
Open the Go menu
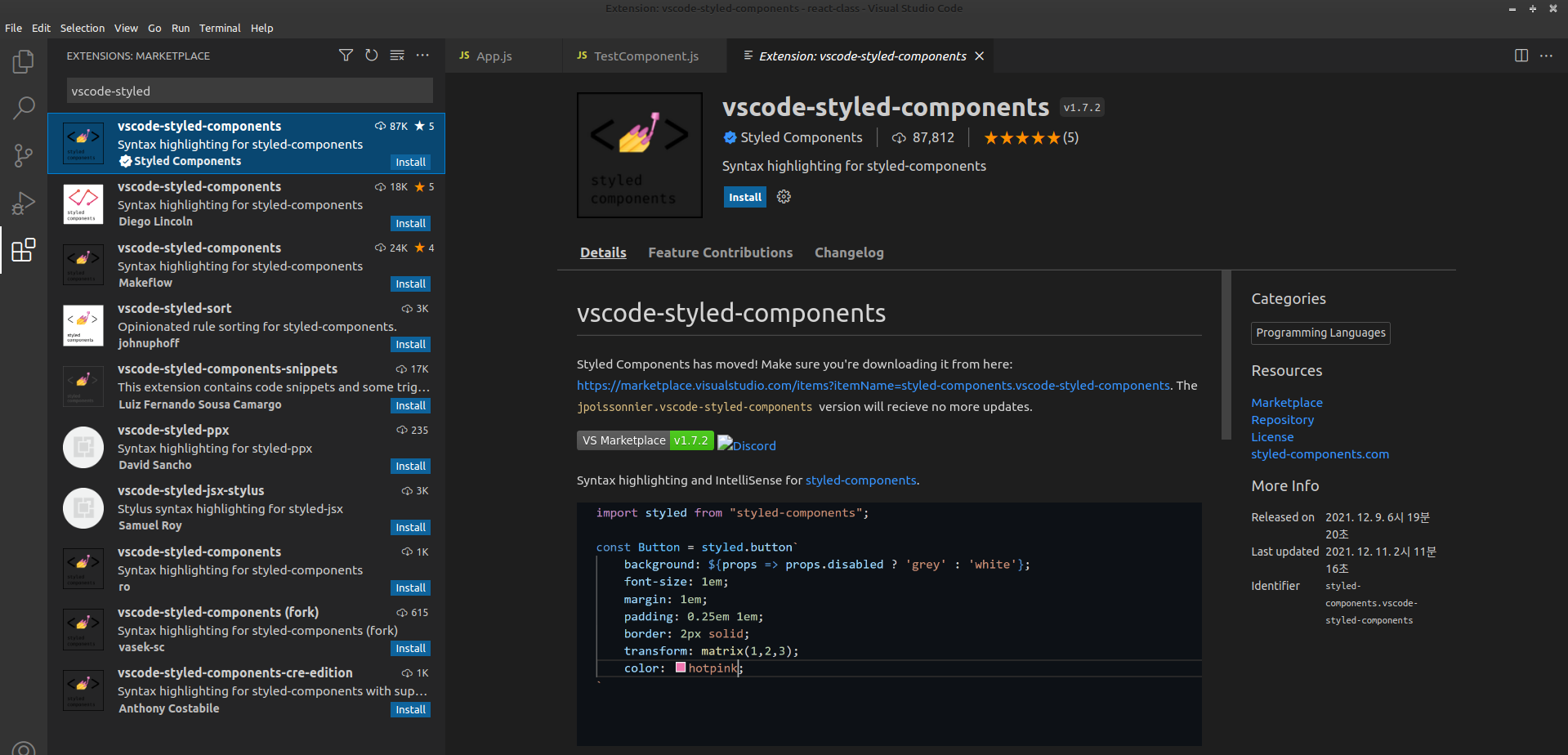click(154, 28)
